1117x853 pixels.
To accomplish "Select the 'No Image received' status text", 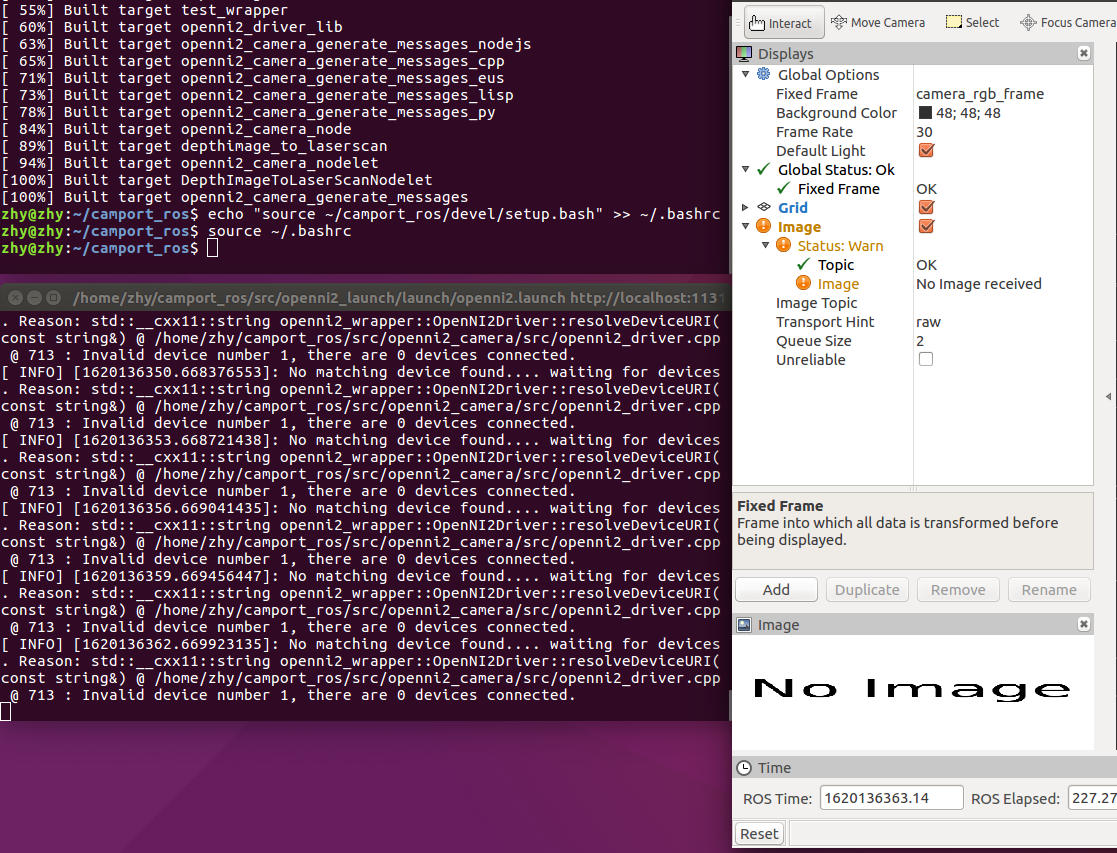I will (x=979, y=284).
